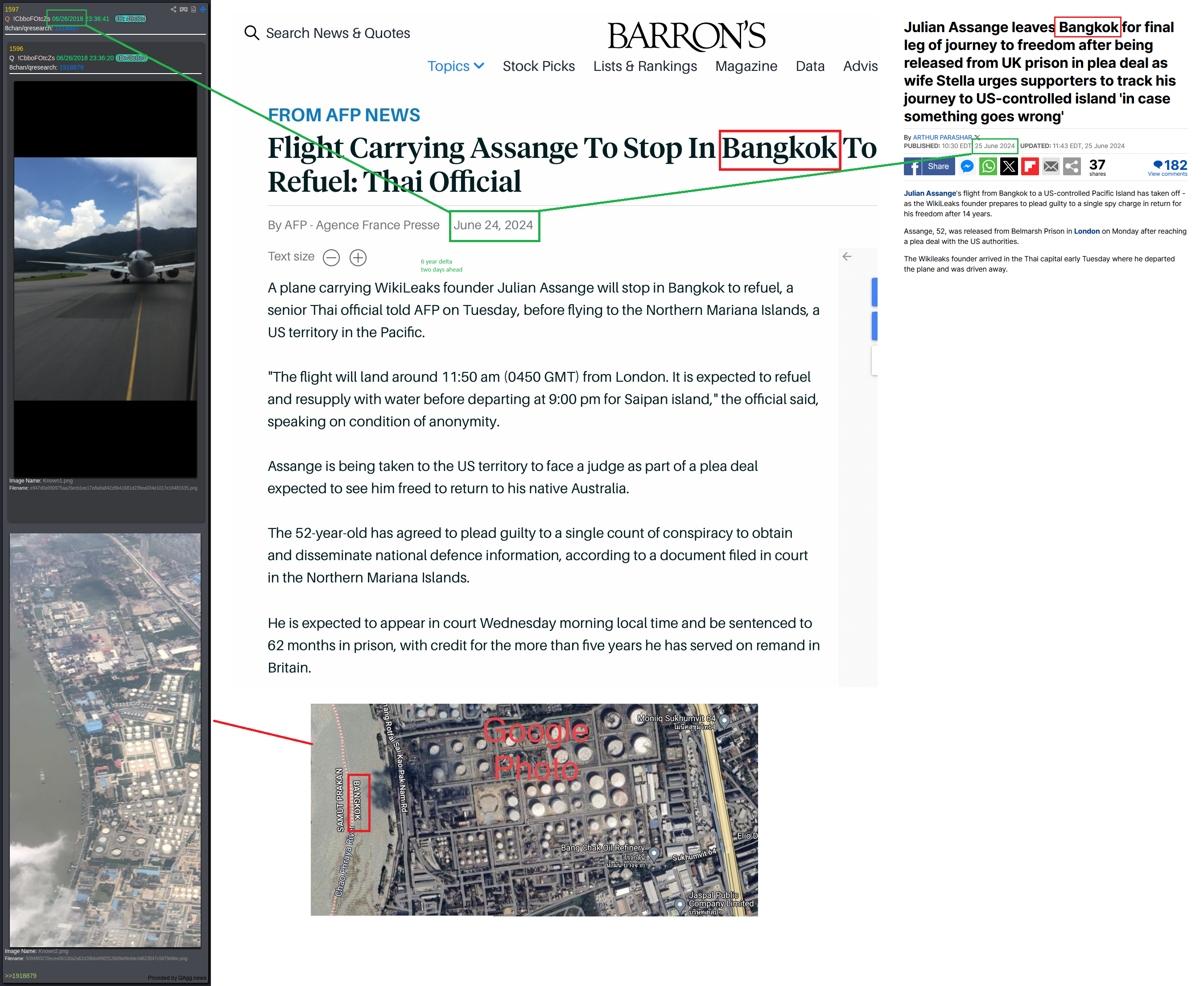Open the FROM AFP NEWS link
The width and height of the screenshot is (1204, 986).
[x=344, y=115]
